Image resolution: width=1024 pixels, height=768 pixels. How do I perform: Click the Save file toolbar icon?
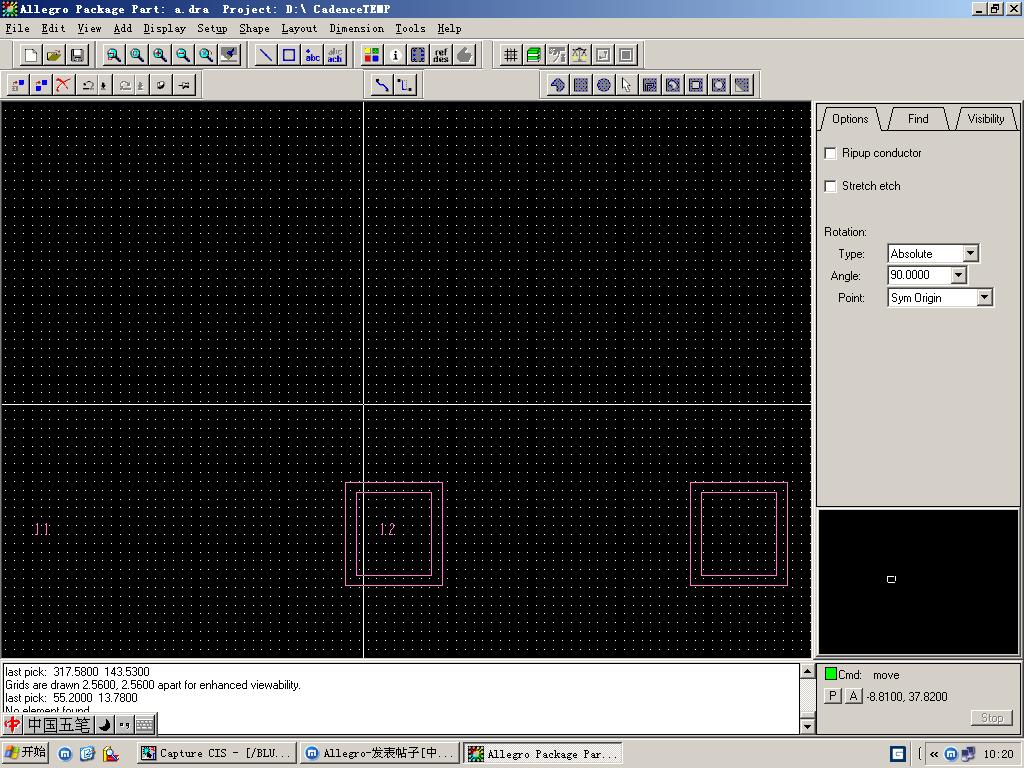(77, 55)
